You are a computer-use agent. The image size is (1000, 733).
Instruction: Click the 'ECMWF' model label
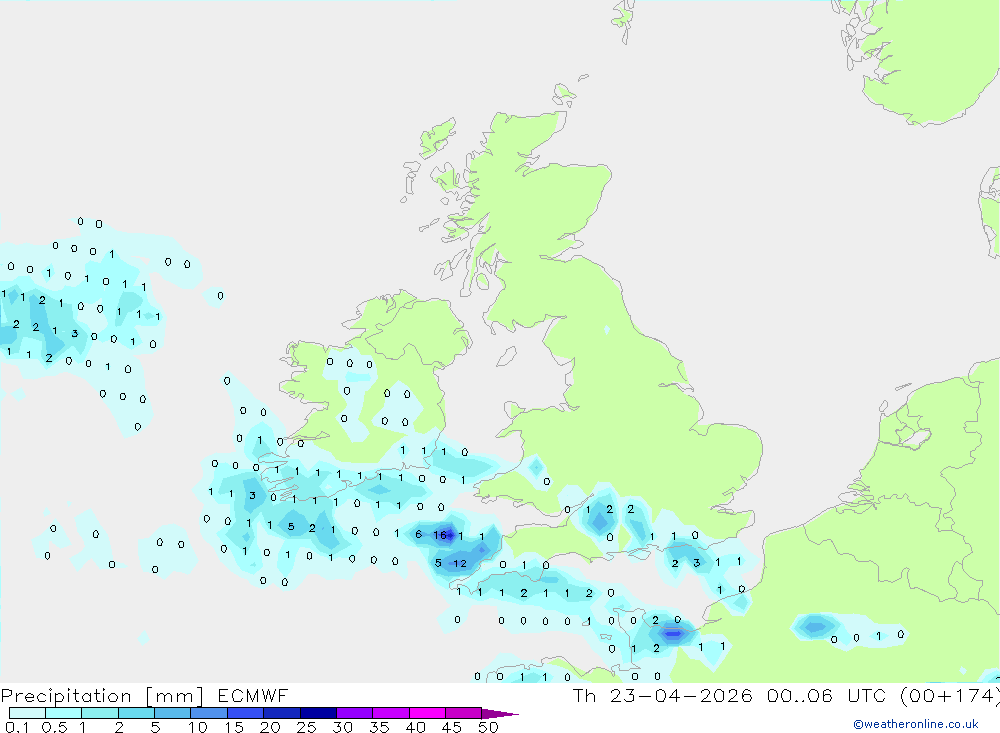point(253,695)
